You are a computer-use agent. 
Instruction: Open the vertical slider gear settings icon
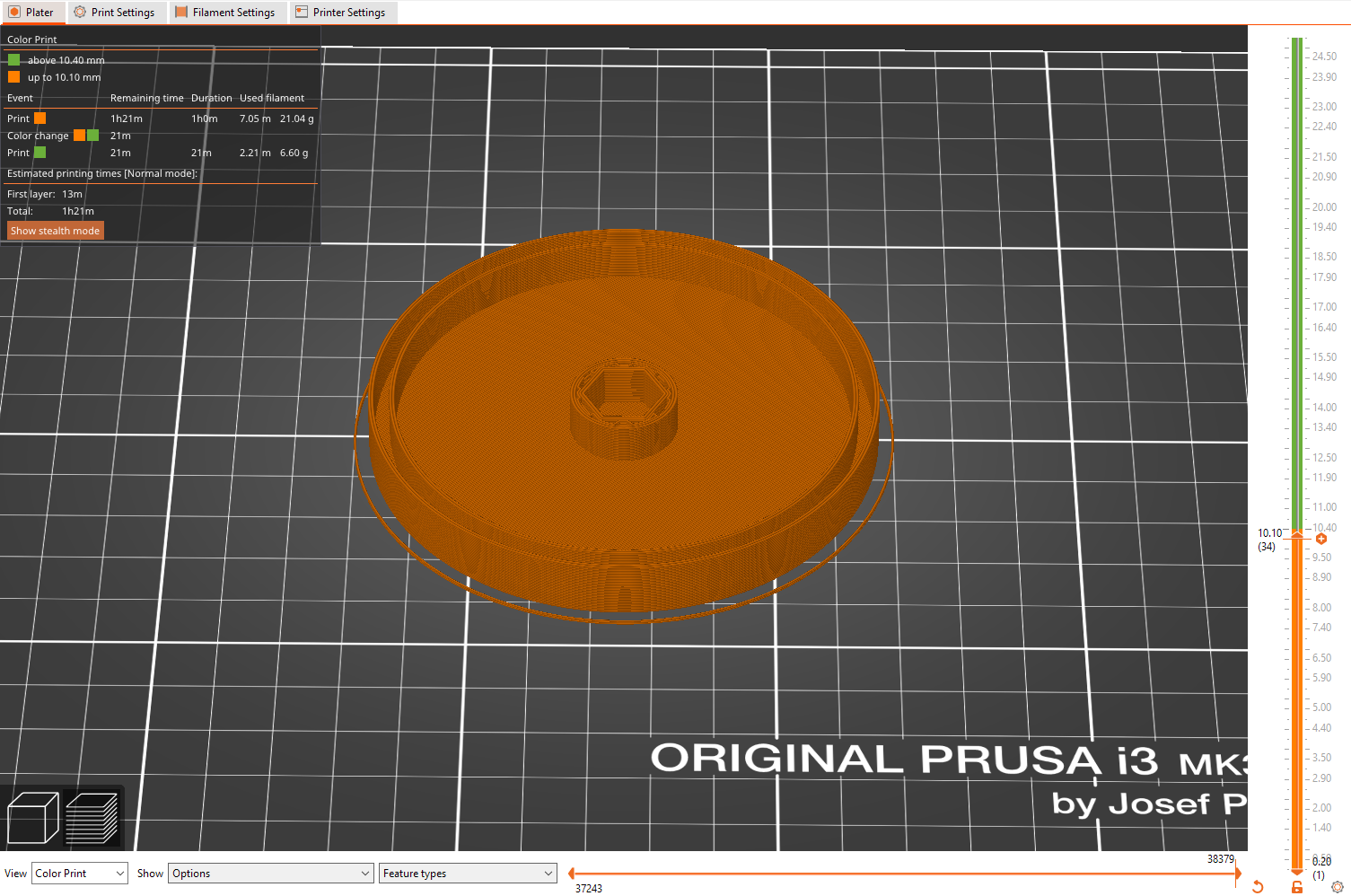coord(1338,887)
